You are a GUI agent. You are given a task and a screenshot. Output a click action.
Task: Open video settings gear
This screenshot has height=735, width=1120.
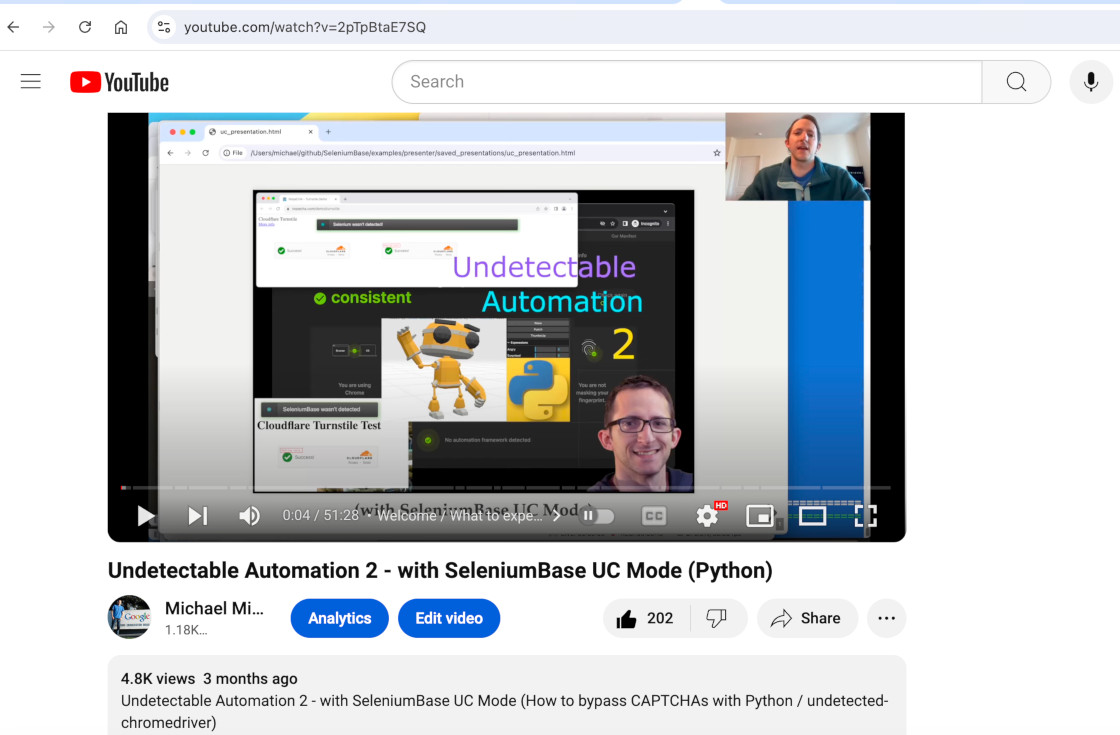point(708,516)
